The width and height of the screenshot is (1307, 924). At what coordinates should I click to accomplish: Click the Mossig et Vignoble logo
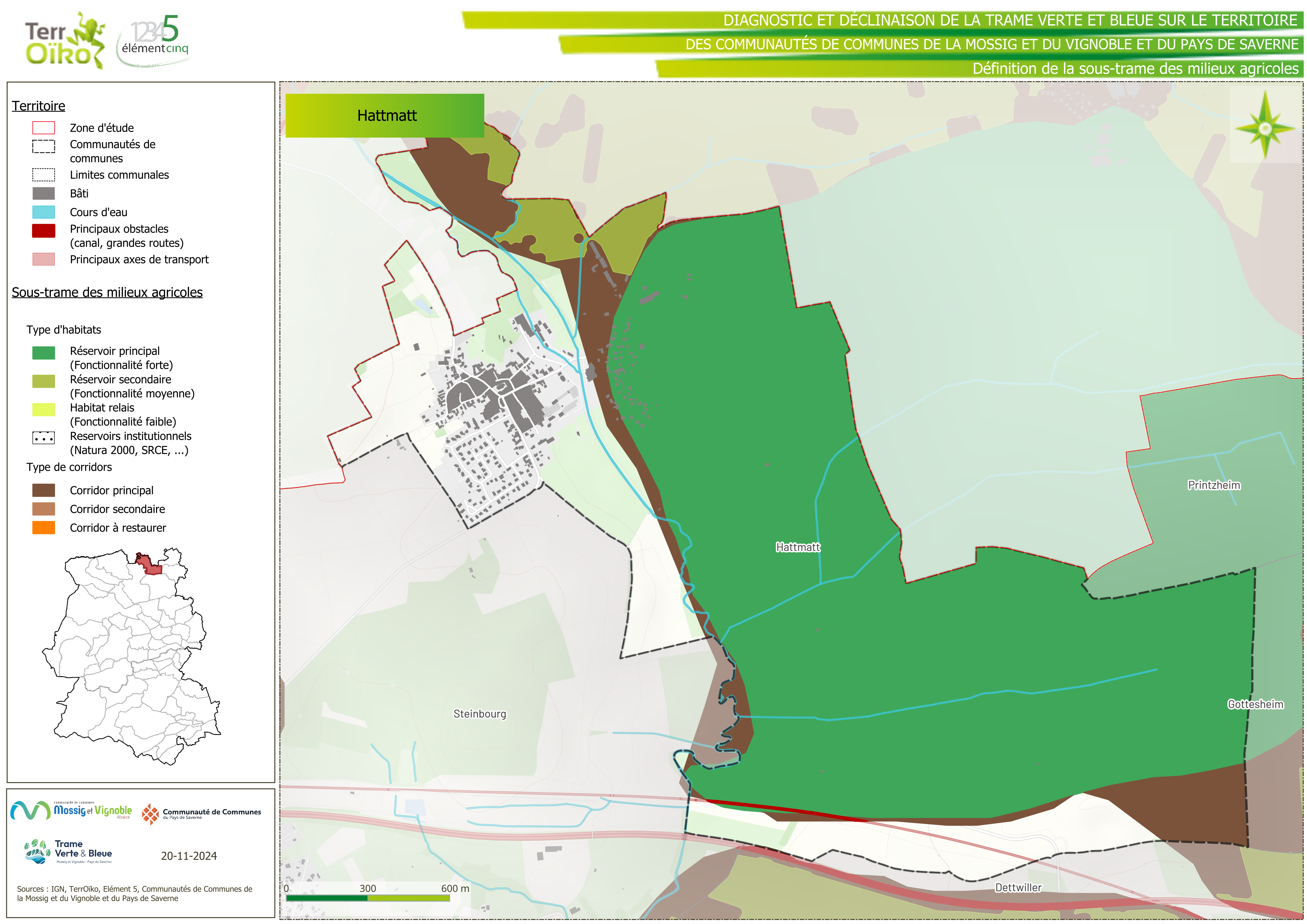[x=71, y=810]
